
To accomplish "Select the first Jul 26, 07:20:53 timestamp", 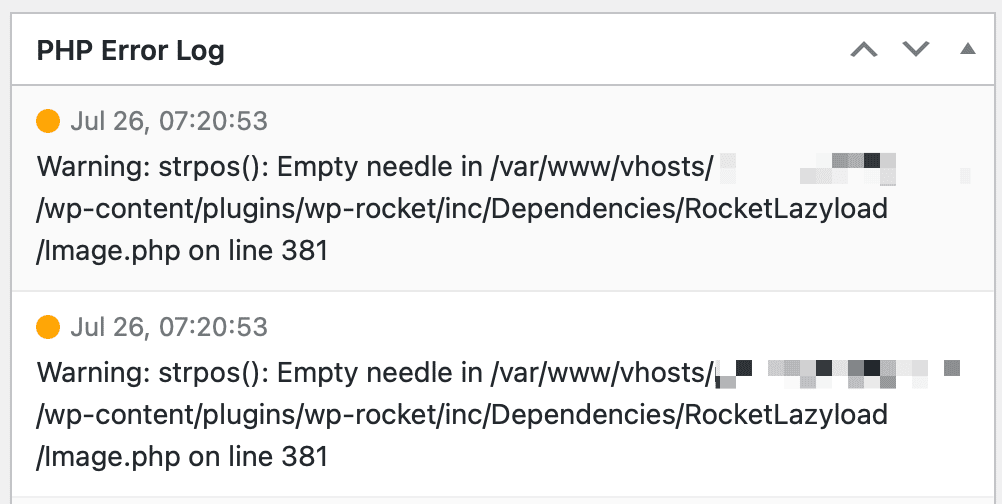I will [169, 121].
